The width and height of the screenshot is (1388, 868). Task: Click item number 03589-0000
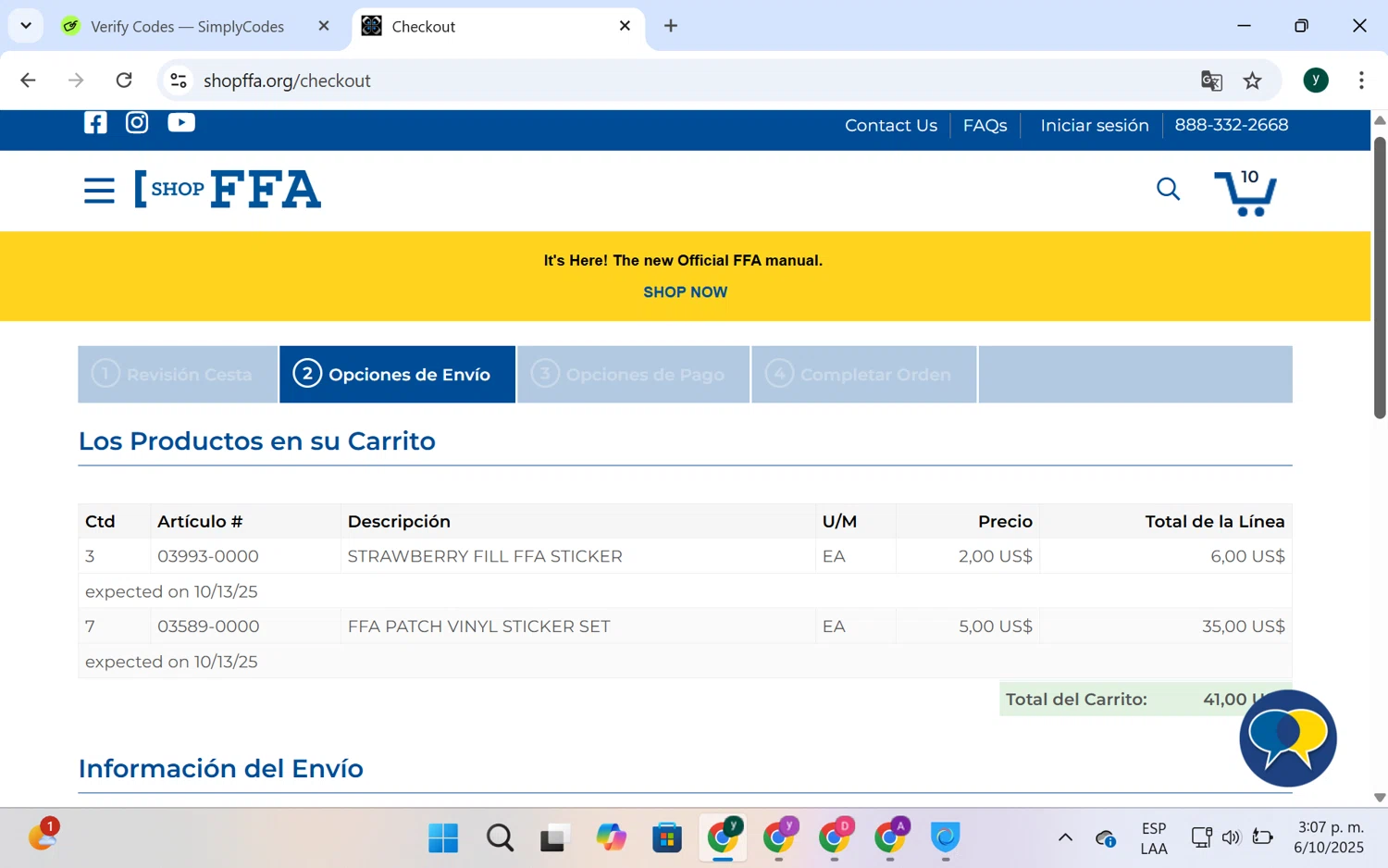pos(208,626)
